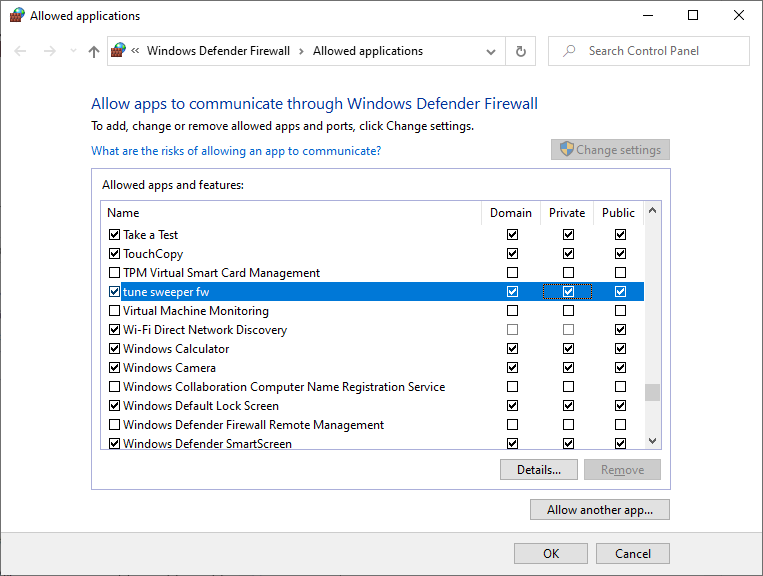Refresh the Allowed applications page

521,51
